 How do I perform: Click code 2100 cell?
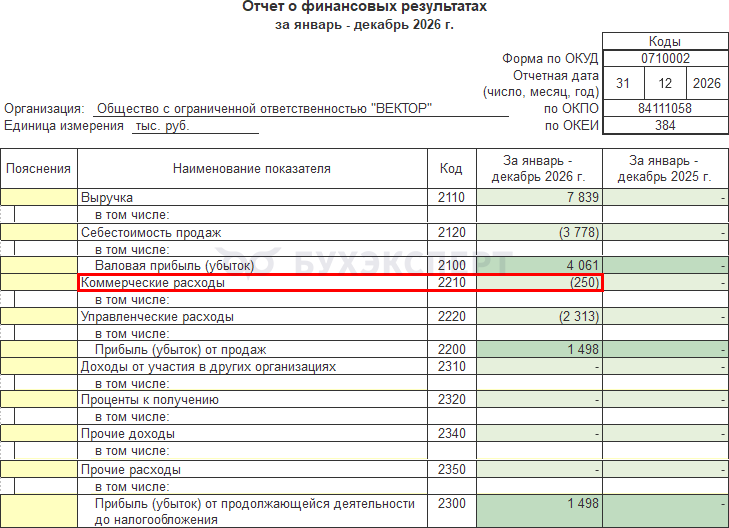[452, 265]
